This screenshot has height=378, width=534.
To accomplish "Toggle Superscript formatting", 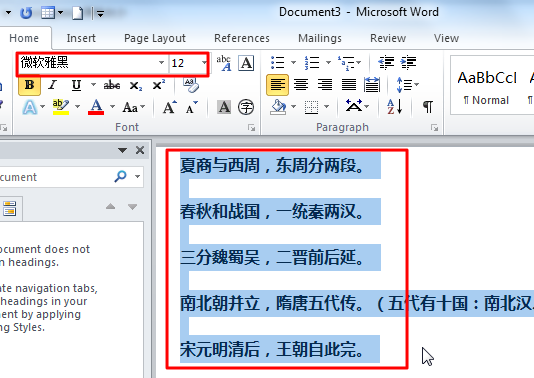I will click(158, 85).
